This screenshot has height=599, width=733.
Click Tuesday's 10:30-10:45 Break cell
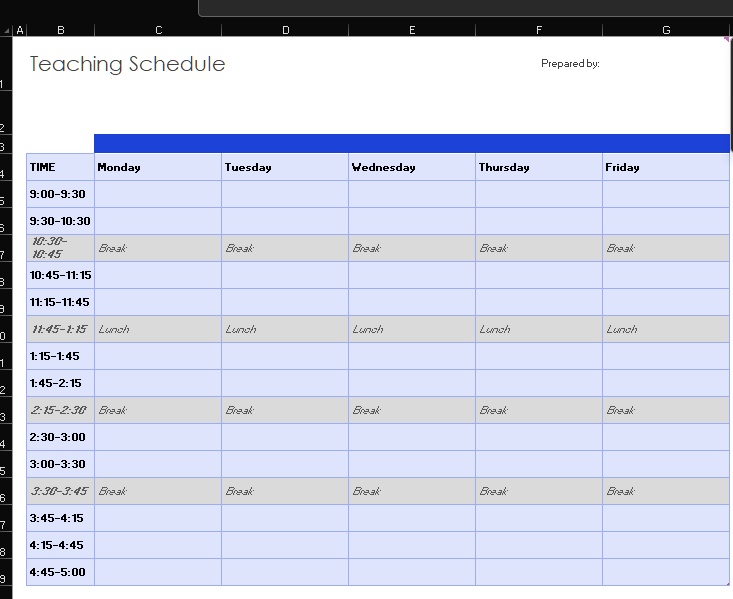(x=285, y=248)
